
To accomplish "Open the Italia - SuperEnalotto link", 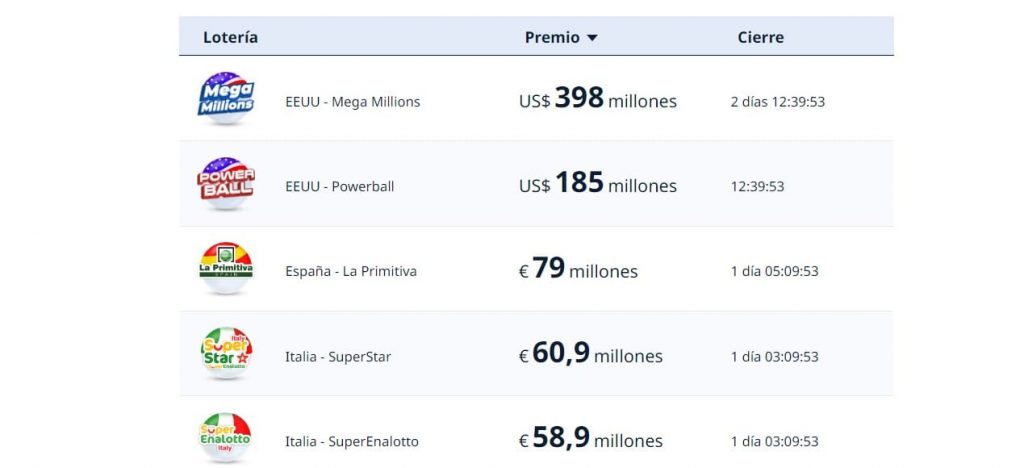I will (x=352, y=442).
